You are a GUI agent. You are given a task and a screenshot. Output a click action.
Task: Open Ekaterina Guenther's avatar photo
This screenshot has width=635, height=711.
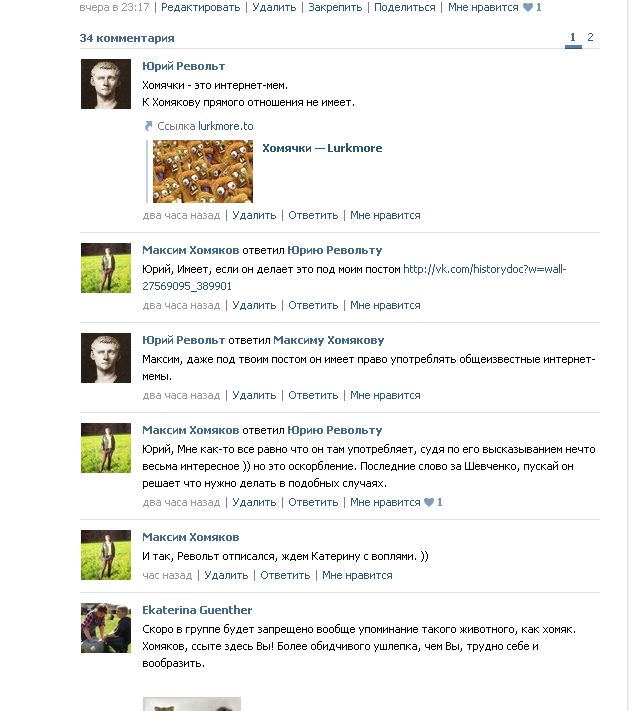[106, 628]
